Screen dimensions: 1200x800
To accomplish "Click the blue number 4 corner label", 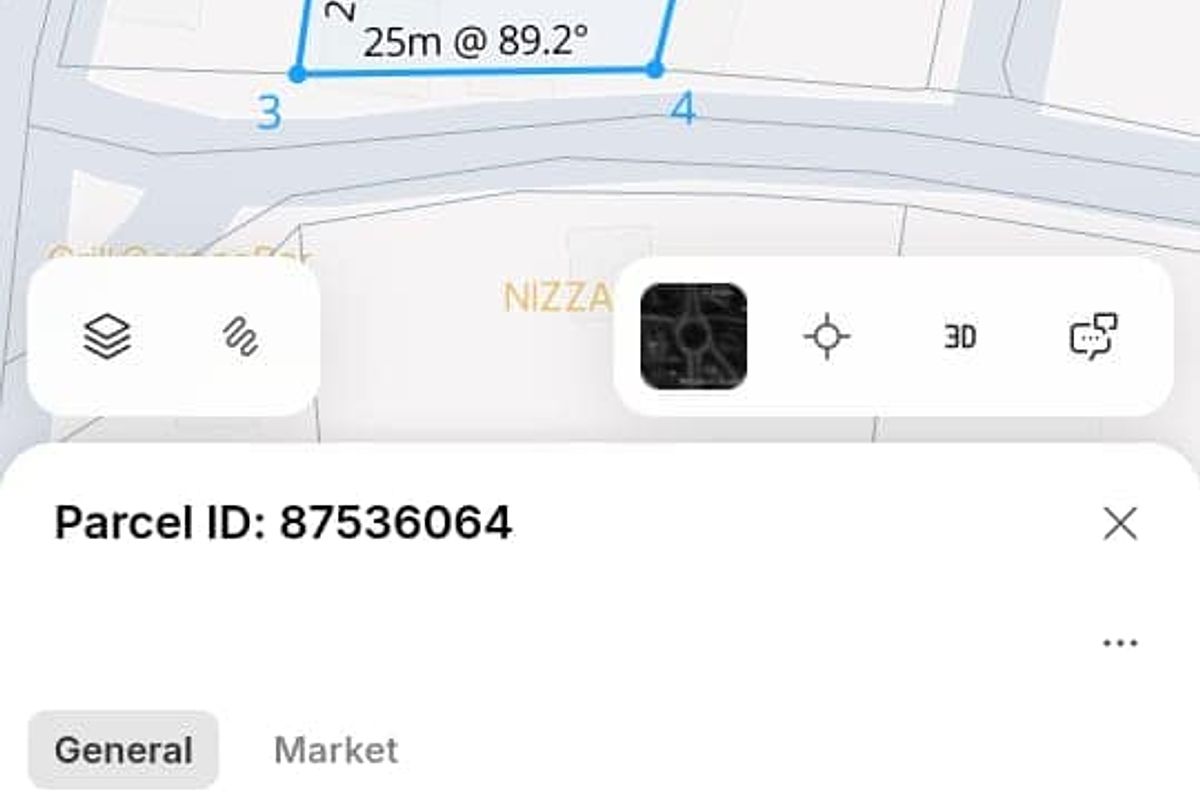I will pyautogui.click(x=682, y=108).
